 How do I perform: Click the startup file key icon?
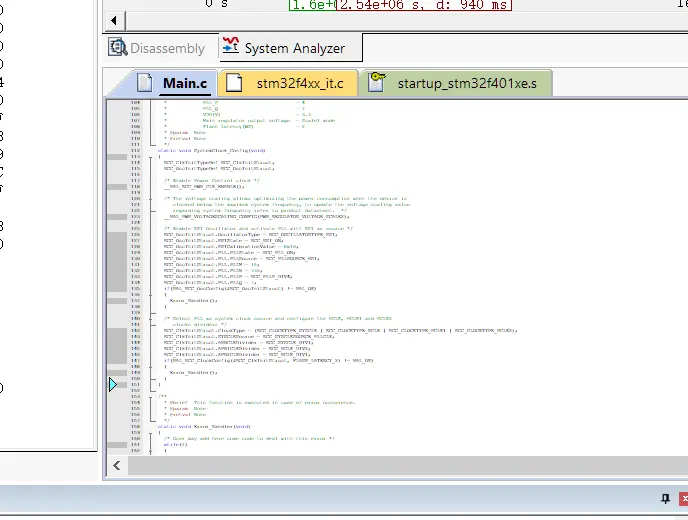point(377,83)
